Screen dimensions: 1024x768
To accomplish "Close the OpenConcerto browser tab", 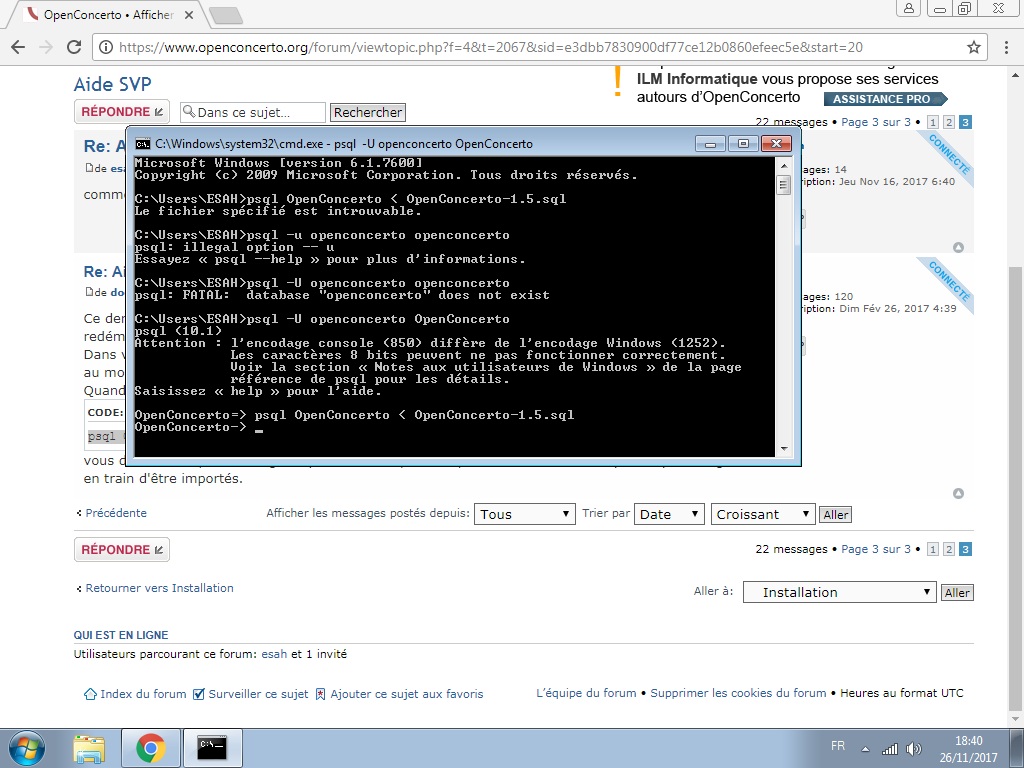I will pos(189,14).
